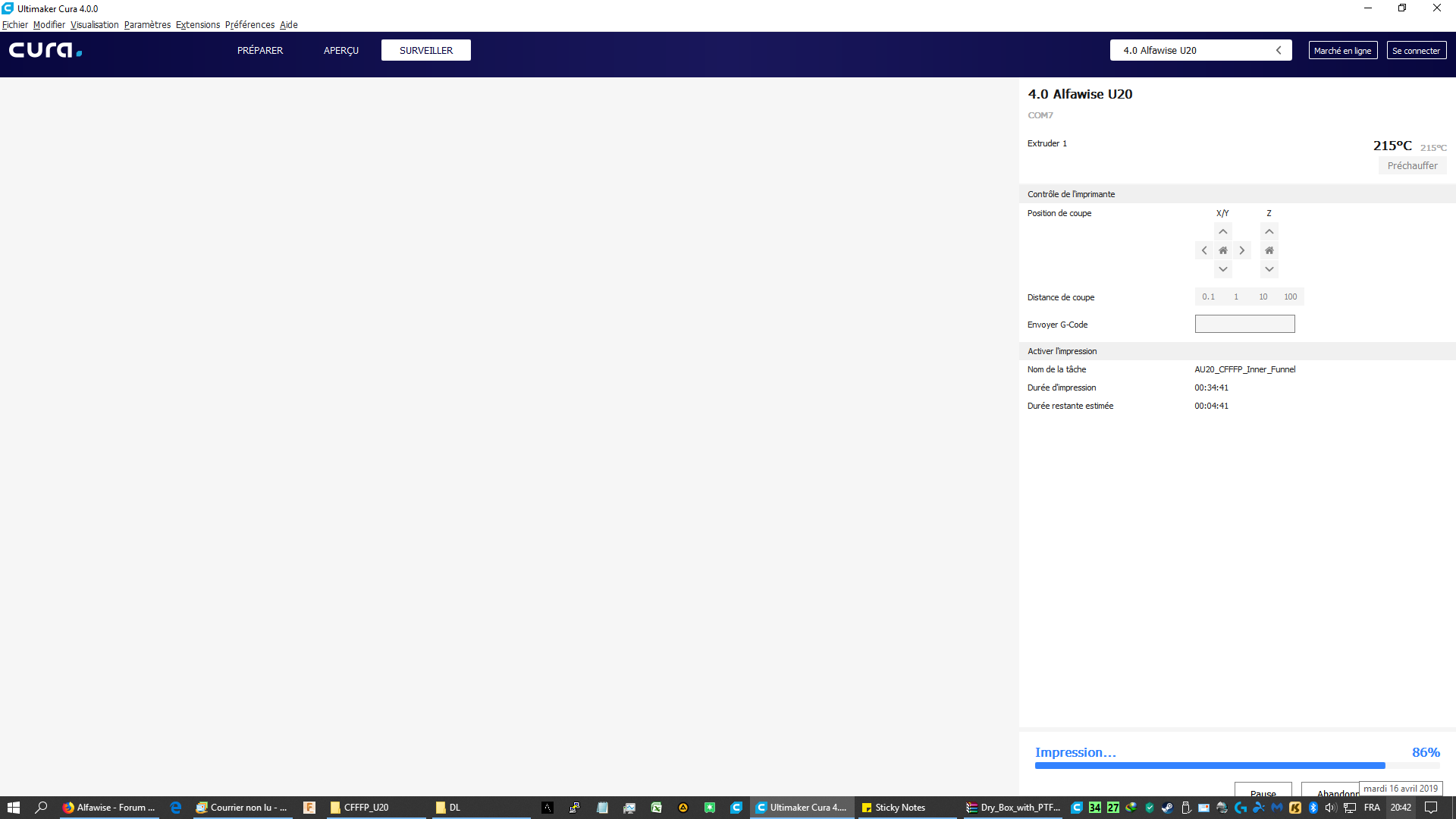Switch to the APERÇU stage

point(341,50)
